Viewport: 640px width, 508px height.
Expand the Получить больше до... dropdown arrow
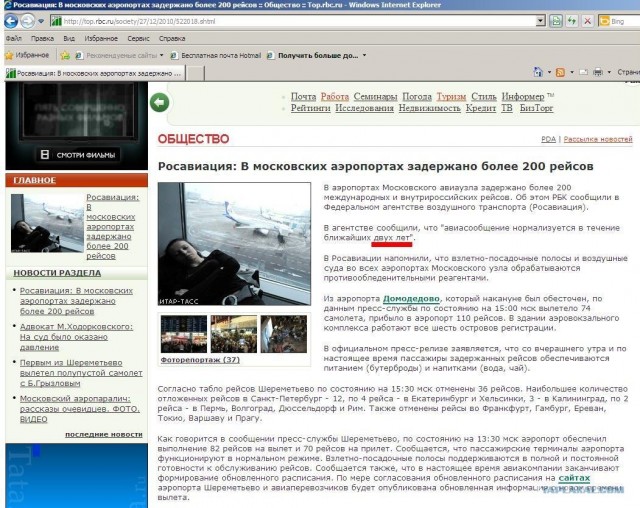[x=364, y=55]
